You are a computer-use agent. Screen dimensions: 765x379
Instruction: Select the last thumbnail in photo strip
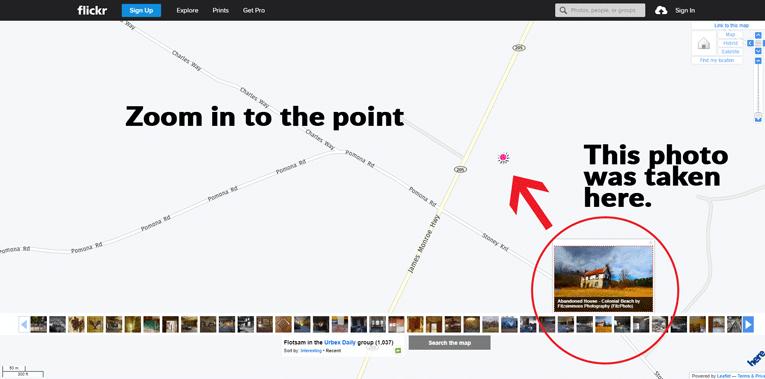[734, 324]
